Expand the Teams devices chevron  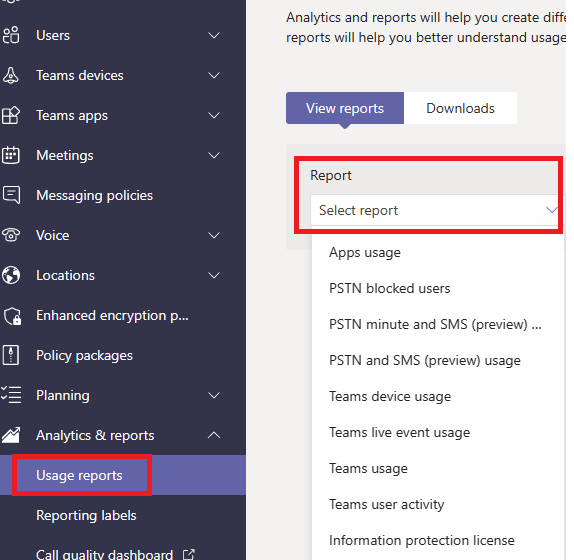(x=214, y=75)
